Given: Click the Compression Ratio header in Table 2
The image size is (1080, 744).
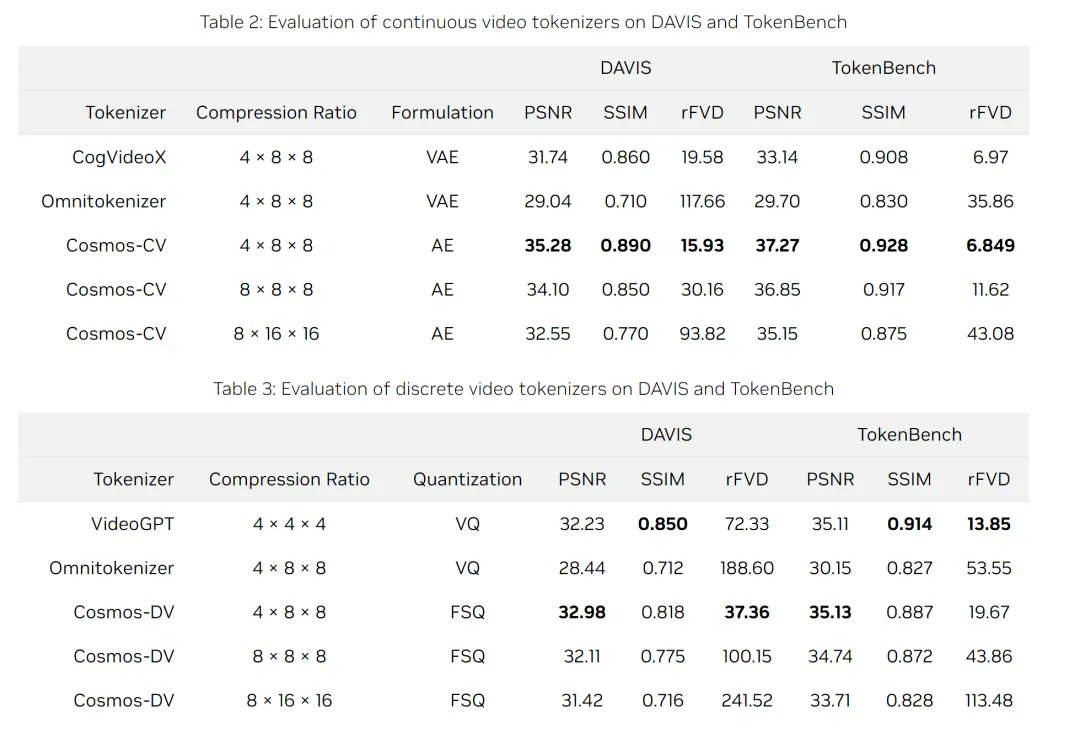Looking at the screenshot, I should pos(276,112).
